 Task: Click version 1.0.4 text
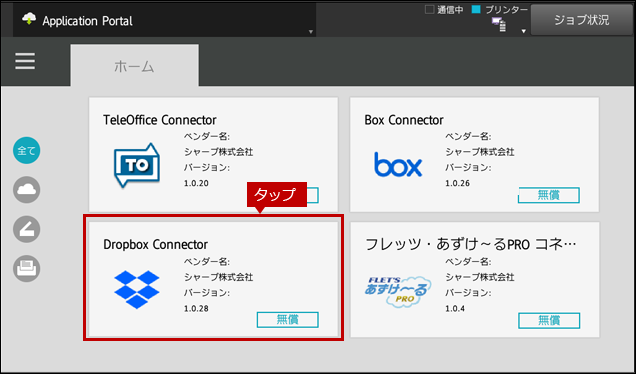tap(455, 309)
